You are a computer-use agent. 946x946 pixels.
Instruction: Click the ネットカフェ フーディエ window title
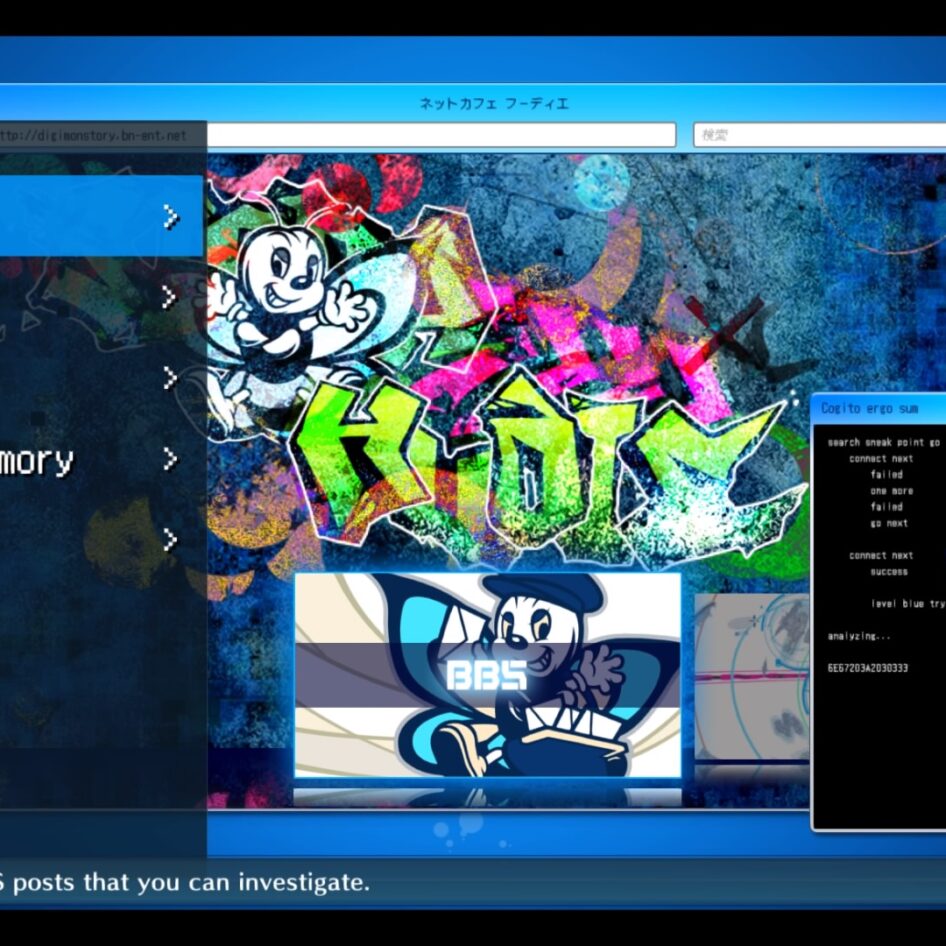[x=494, y=103]
